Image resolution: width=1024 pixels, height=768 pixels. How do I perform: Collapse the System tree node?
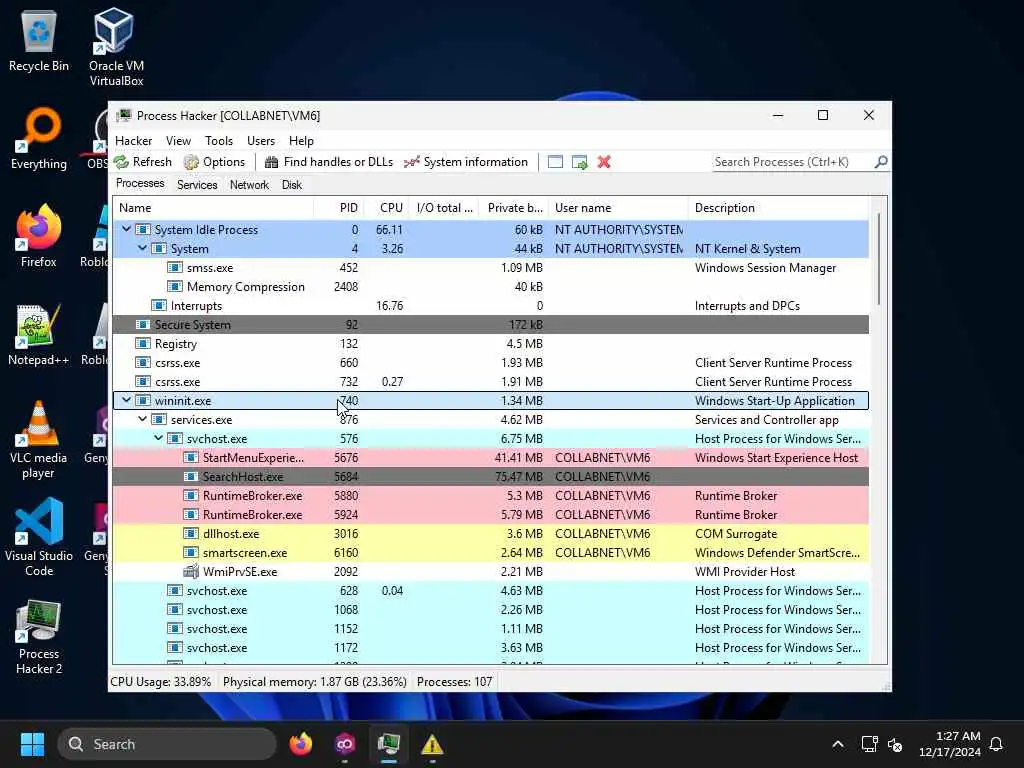coord(142,248)
